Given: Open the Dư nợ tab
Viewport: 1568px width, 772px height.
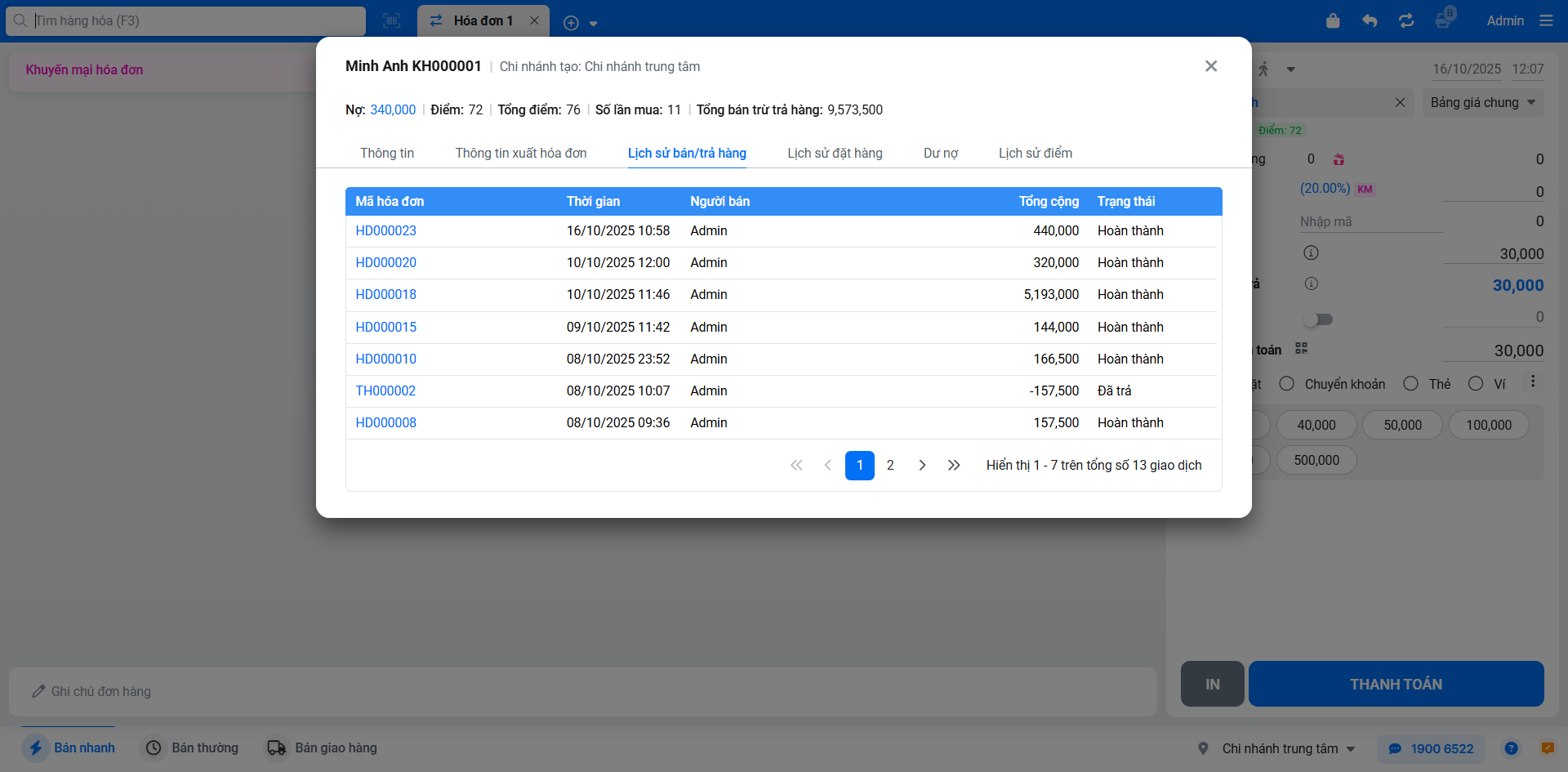Looking at the screenshot, I should pos(940,154).
